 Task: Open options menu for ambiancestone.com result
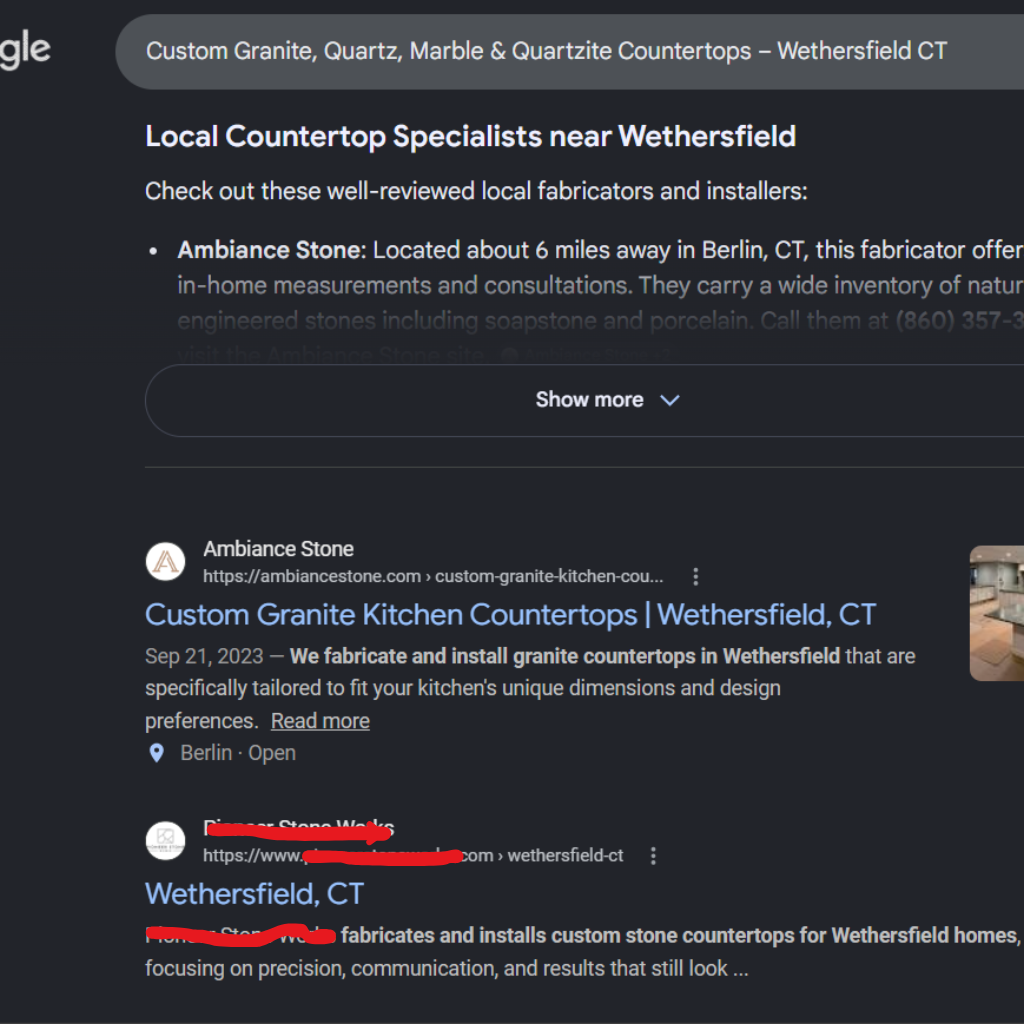coord(696,577)
